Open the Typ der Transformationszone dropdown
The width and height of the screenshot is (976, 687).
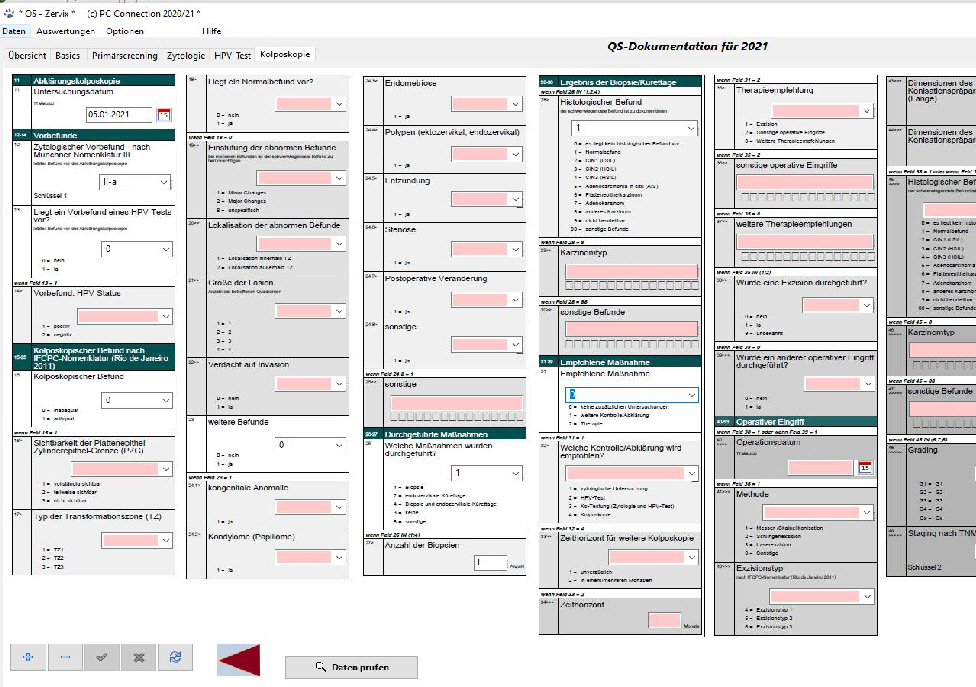136,540
